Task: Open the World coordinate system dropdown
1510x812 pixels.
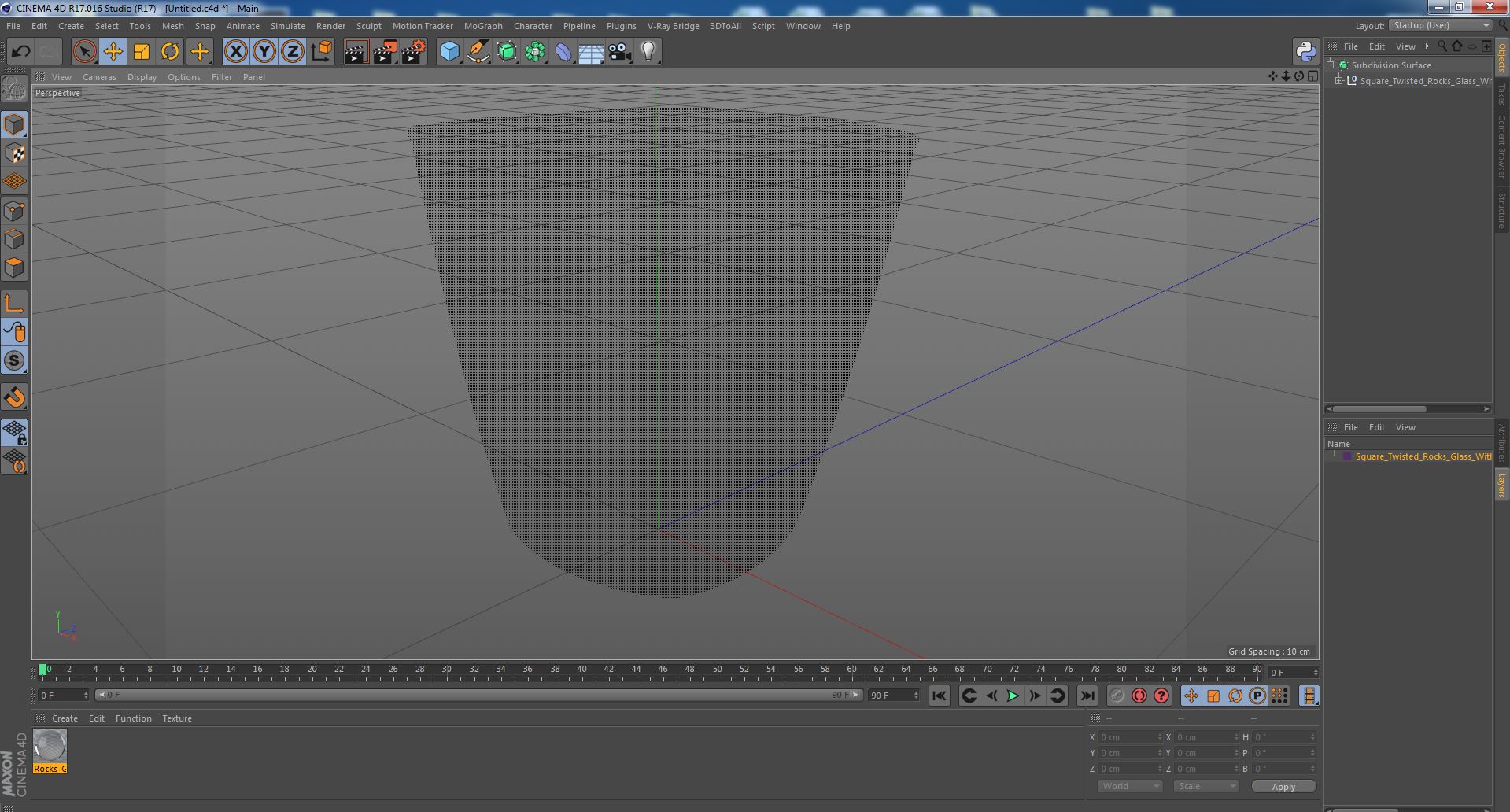Action: coord(1130,786)
